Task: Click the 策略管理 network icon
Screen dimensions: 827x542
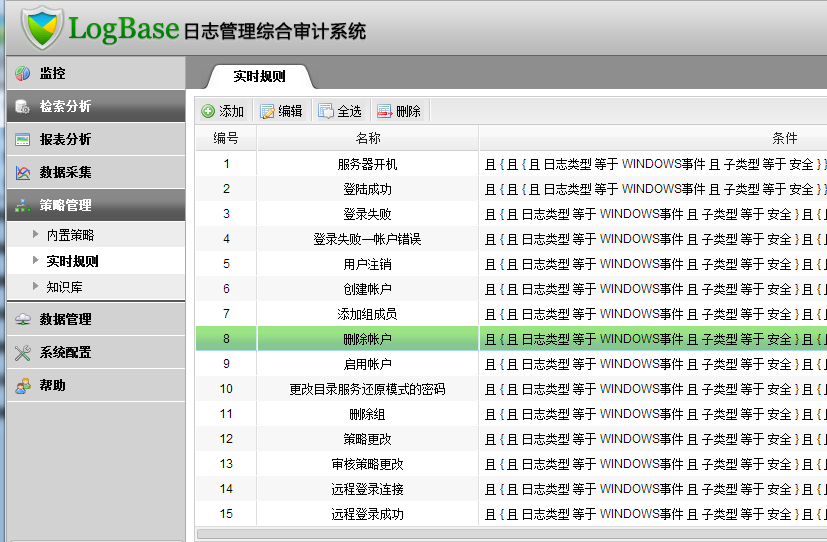Action: click(23, 206)
